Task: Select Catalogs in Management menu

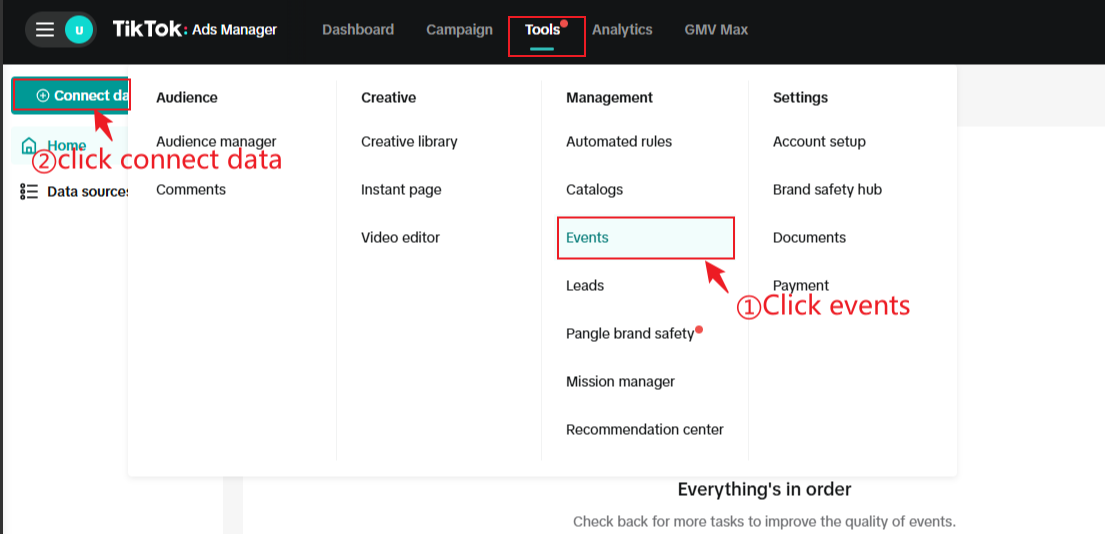Action: [x=595, y=190]
